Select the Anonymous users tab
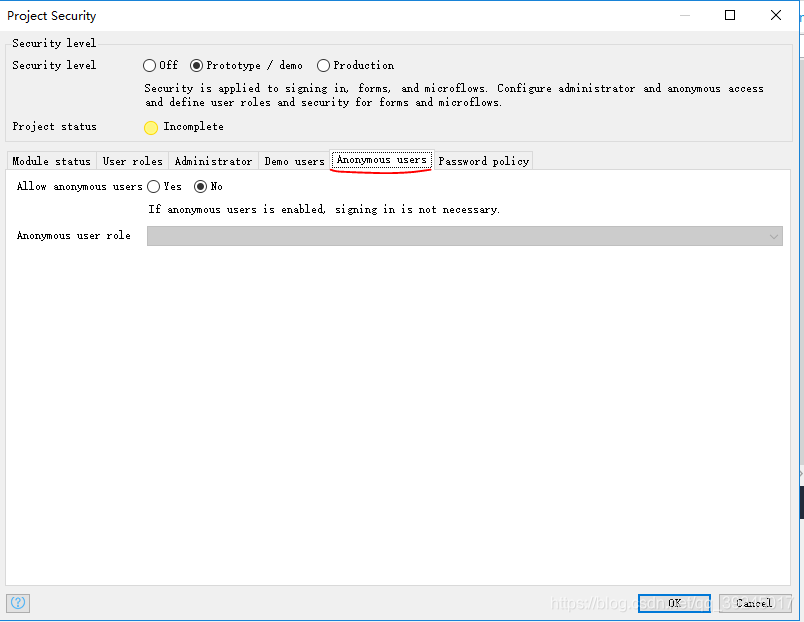804x622 pixels. coord(381,160)
